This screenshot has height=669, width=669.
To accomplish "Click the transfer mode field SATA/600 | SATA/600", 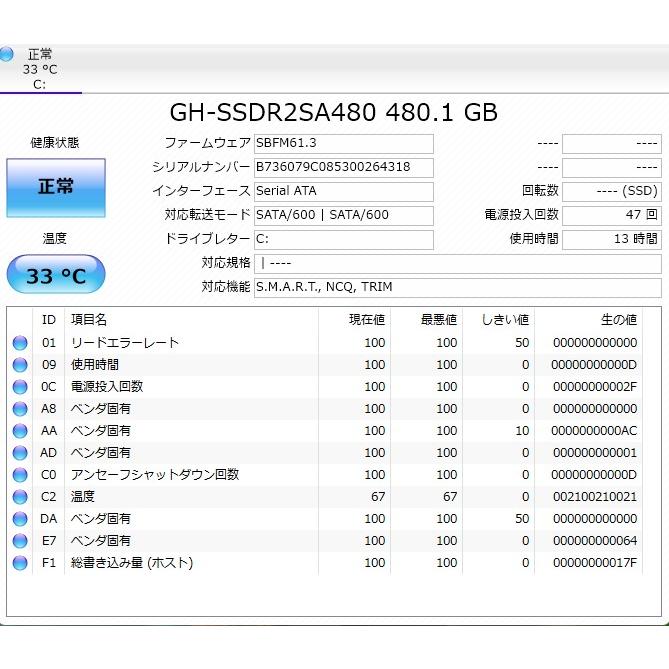I will coord(343,215).
